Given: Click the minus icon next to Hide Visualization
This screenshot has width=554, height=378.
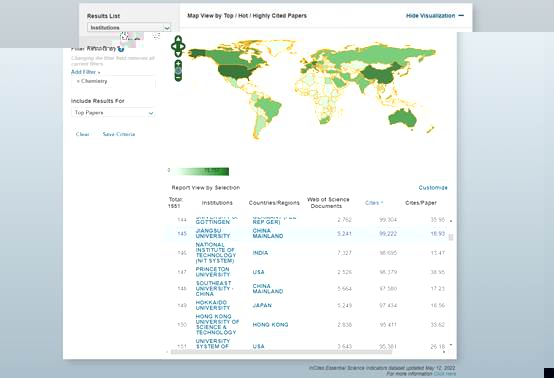Looking at the screenshot, I should pos(461,16).
